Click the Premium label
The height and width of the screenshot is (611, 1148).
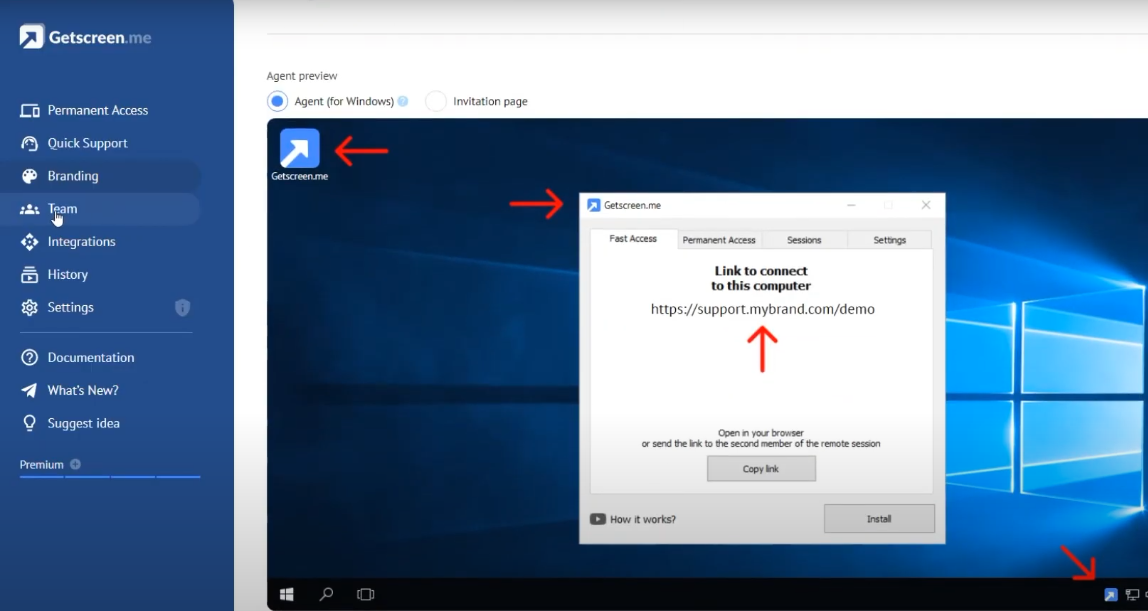click(x=42, y=465)
